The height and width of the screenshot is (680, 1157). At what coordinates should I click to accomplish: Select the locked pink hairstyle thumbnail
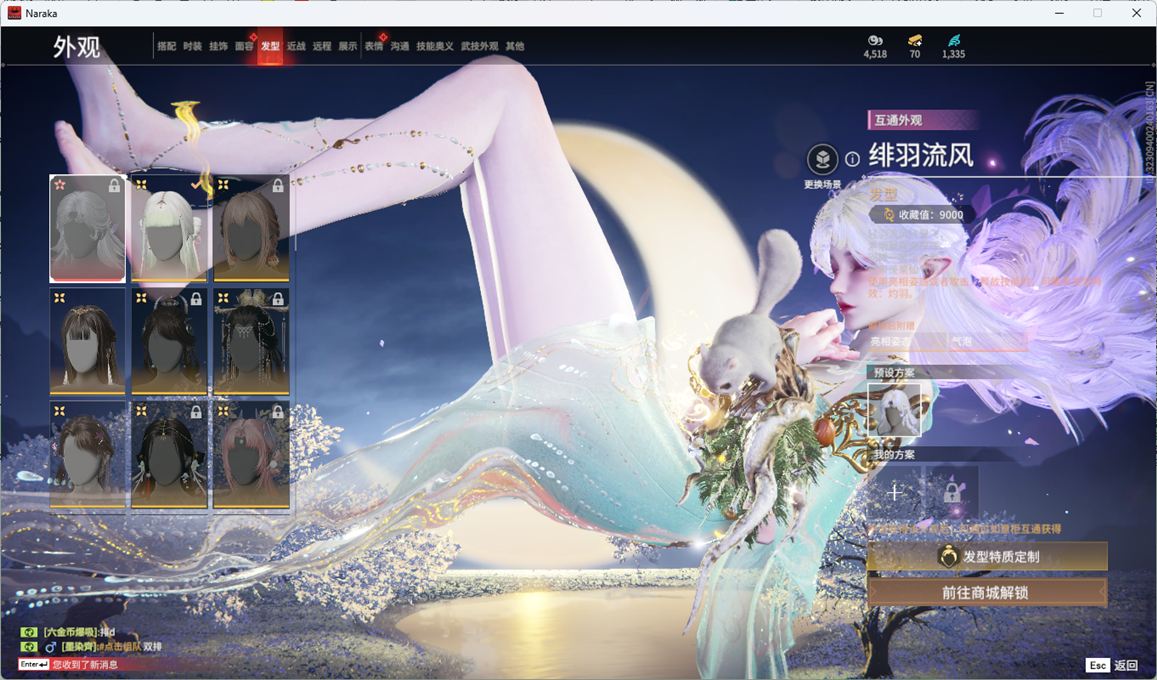pos(251,454)
